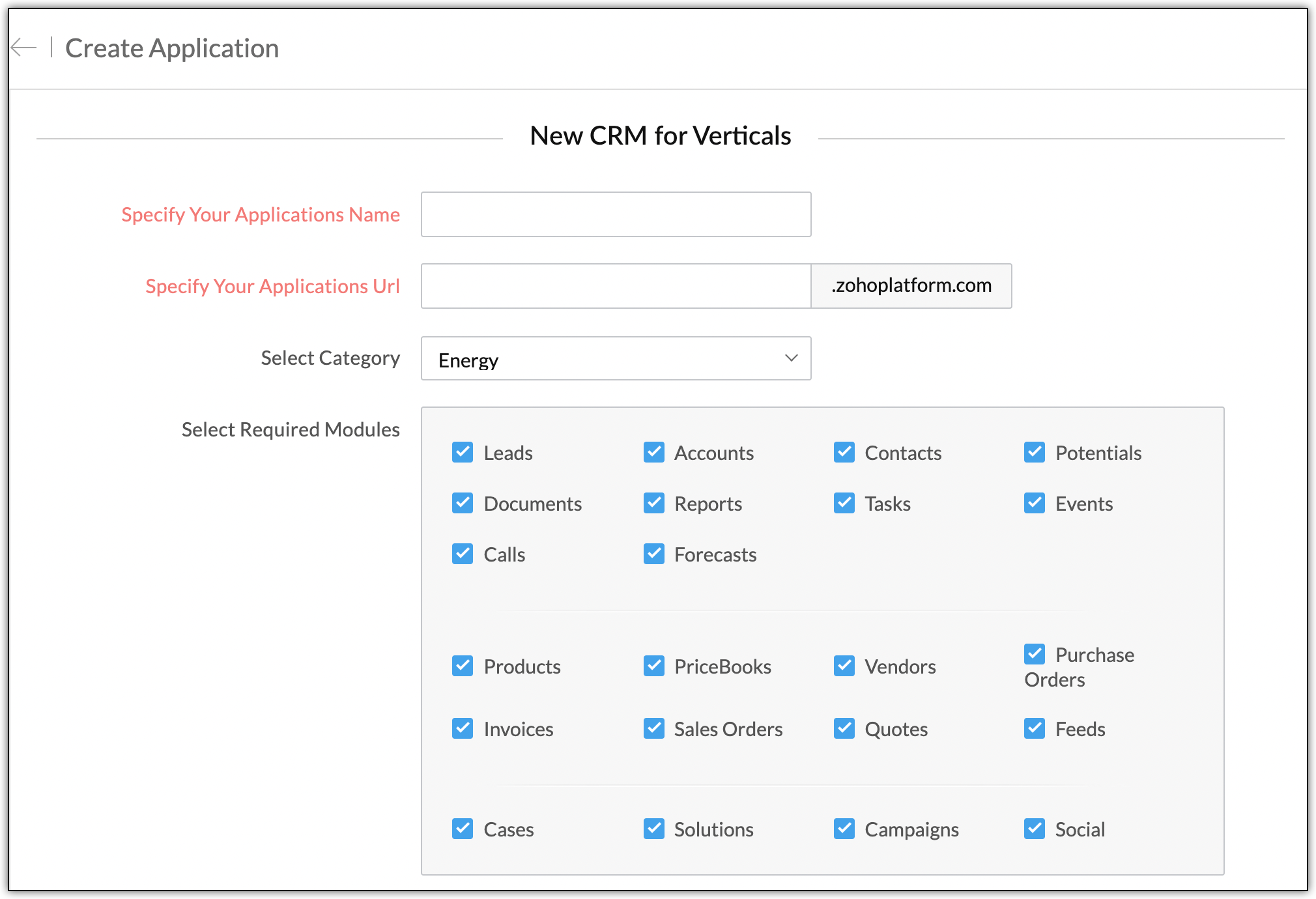This screenshot has width=1316, height=899.
Task: Click the Applications Name input field
Action: (x=616, y=214)
